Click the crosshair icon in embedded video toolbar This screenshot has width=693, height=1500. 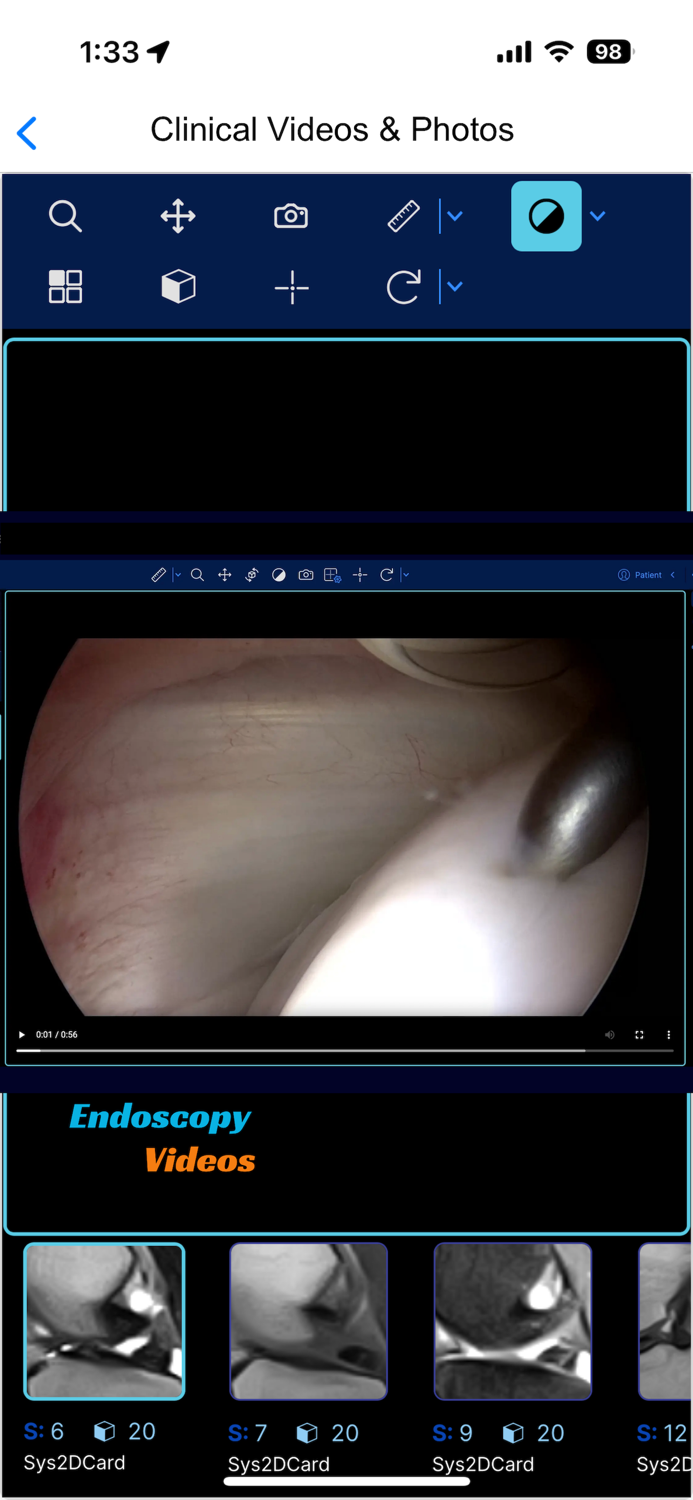(x=360, y=575)
